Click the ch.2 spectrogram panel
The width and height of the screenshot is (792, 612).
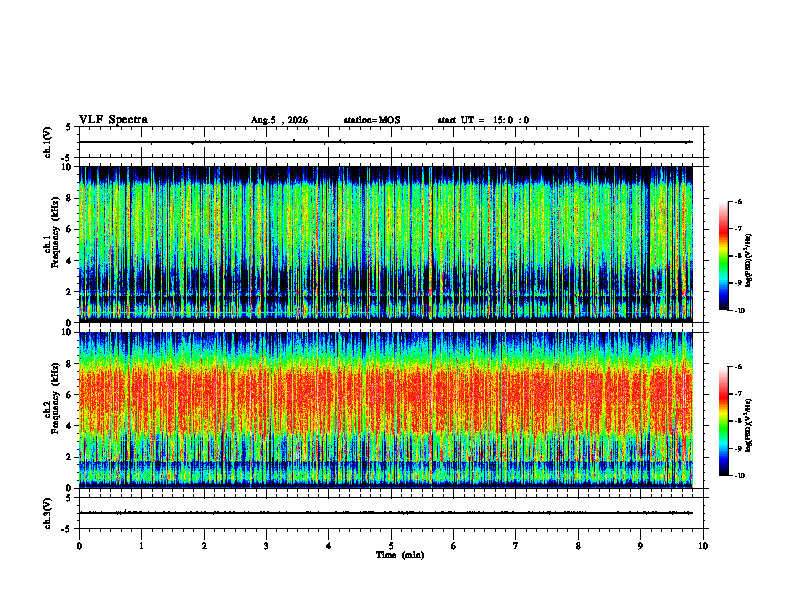[386, 410]
